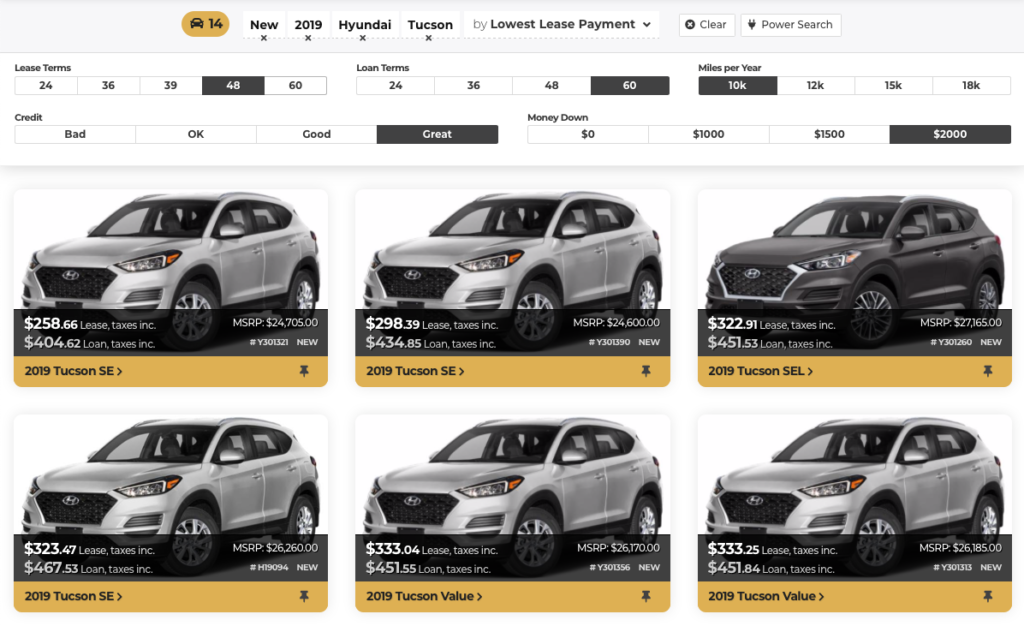The height and width of the screenshot is (626, 1024).
Task: Open the $333.25 Tucson Value listing link
Action: point(766,596)
